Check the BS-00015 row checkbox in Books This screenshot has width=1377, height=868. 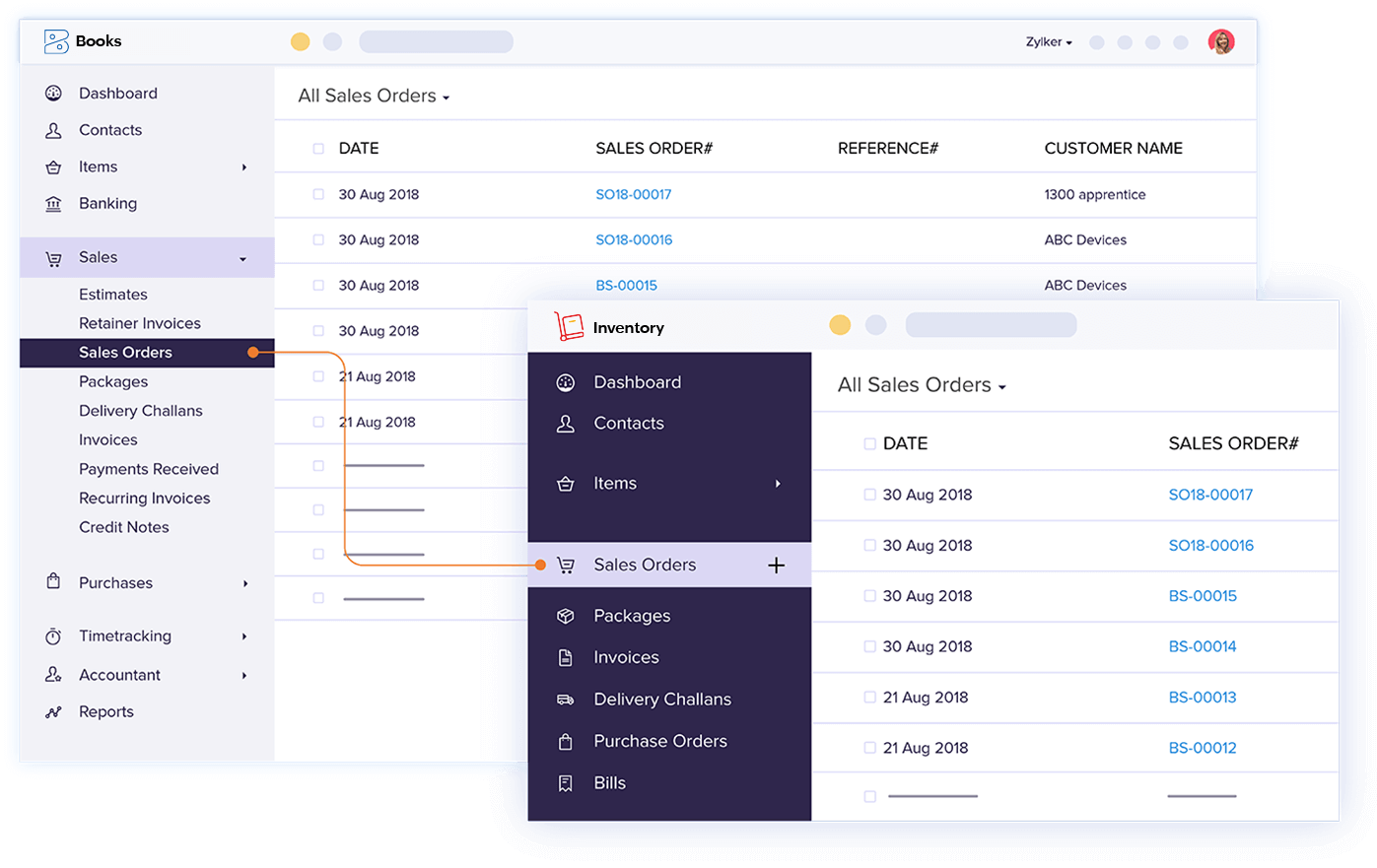click(x=318, y=286)
